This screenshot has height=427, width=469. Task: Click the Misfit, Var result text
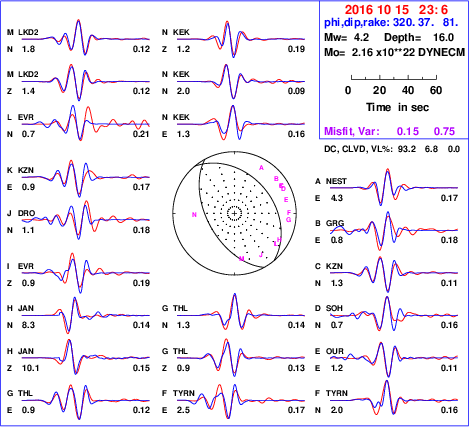(x=390, y=131)
